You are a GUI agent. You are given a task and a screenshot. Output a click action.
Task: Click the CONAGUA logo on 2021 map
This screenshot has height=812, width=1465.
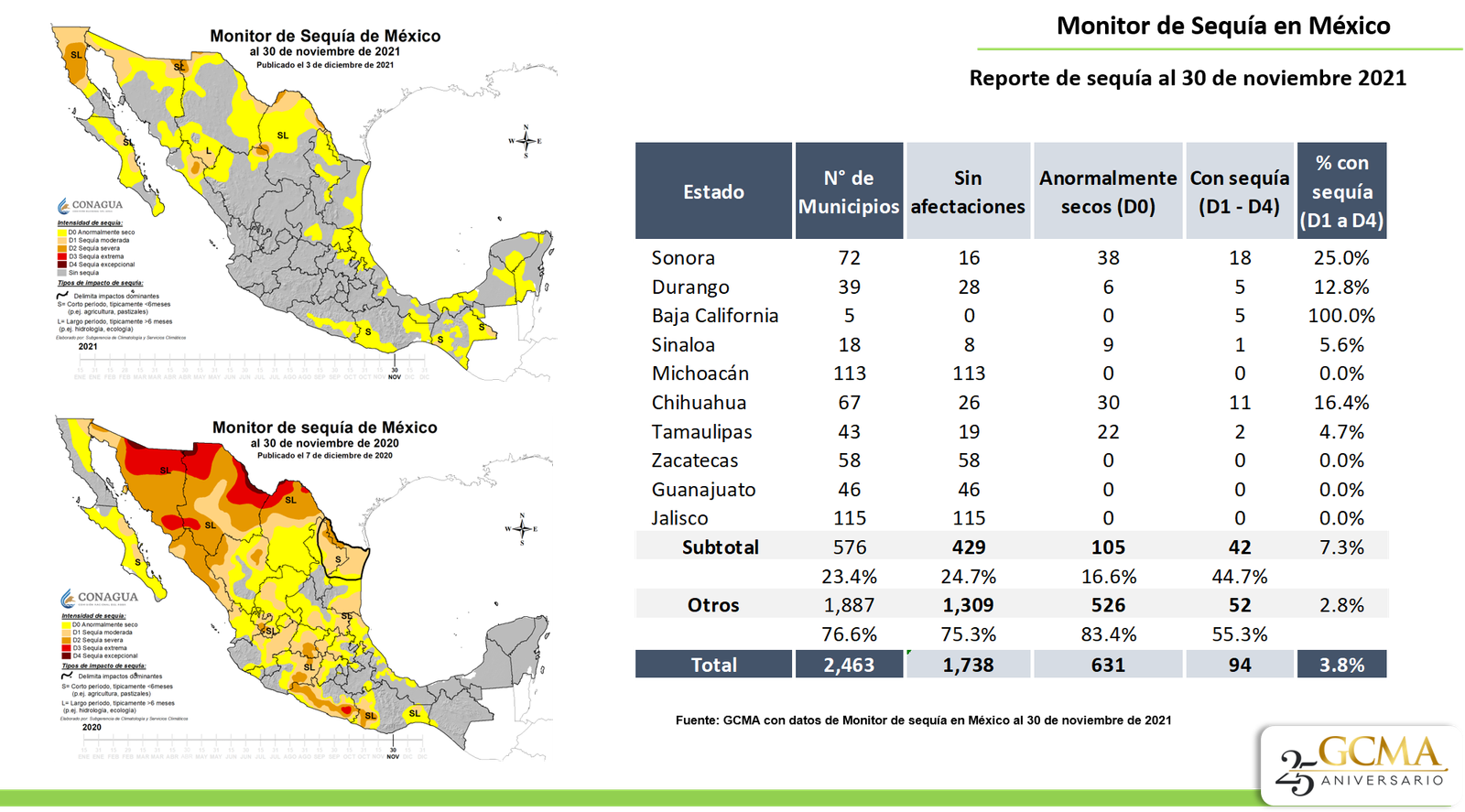pyautogui.click(x=90, y=205)
